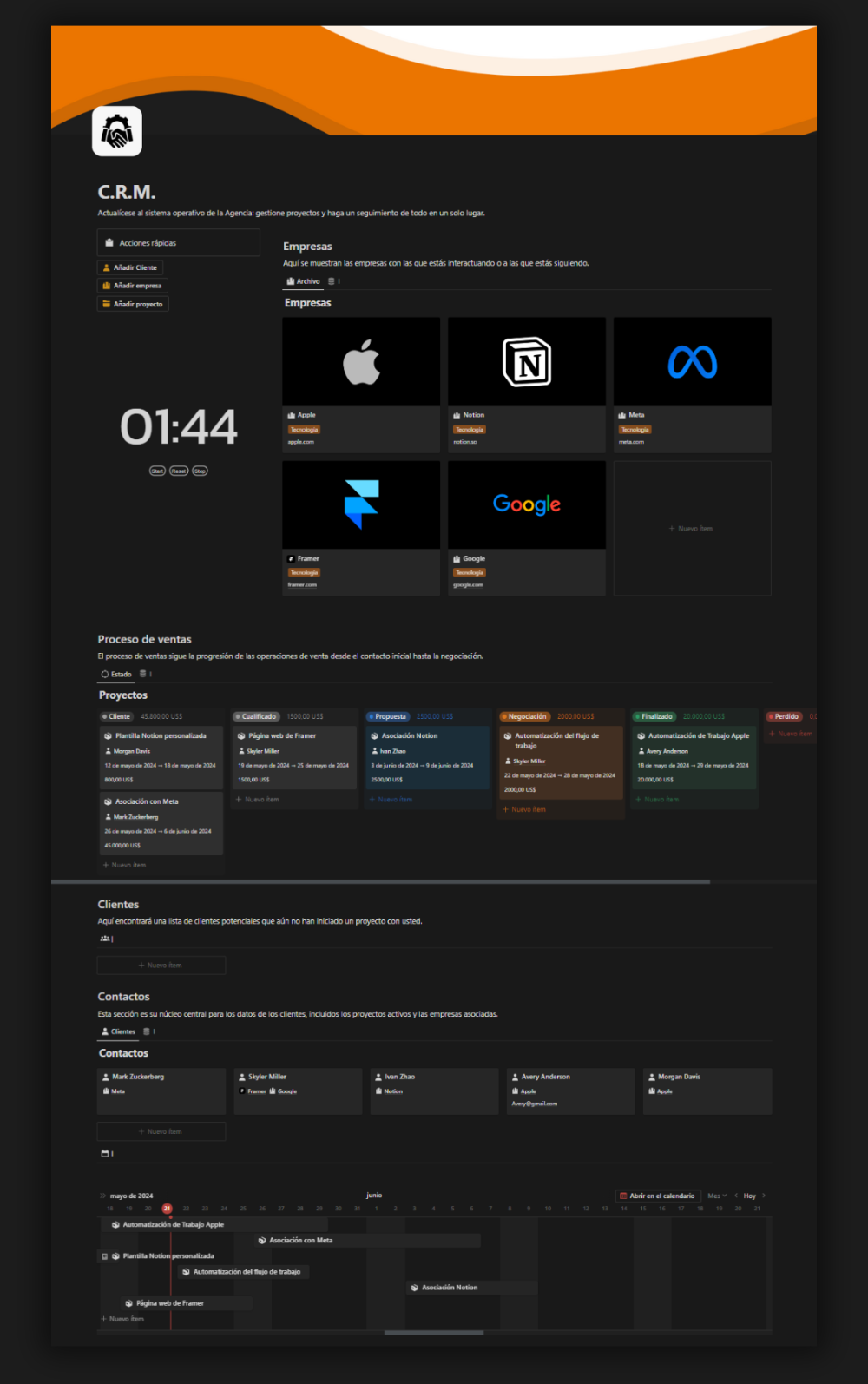Screen dimensions: 868x1384
Task: Go to next period with right chevron
Action: 764,1196
